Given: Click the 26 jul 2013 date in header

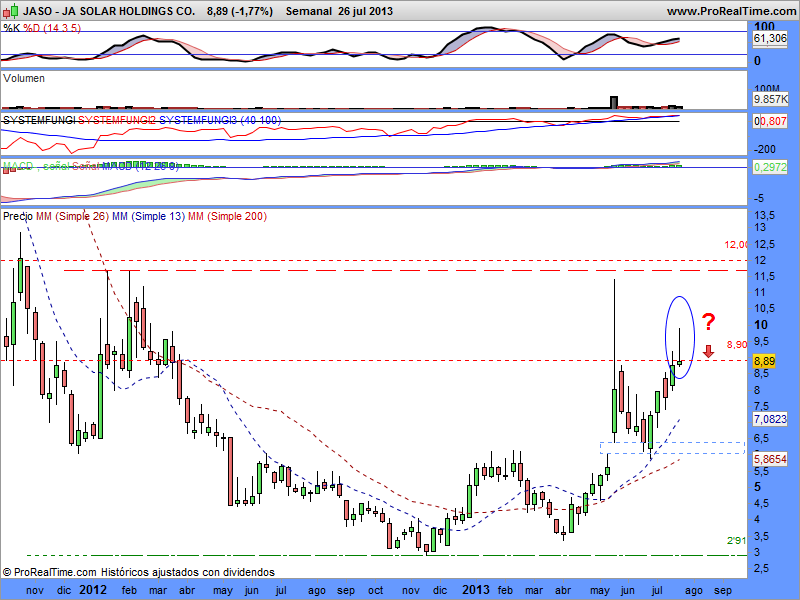Looking at the screenshot, I should coord(365,11).
